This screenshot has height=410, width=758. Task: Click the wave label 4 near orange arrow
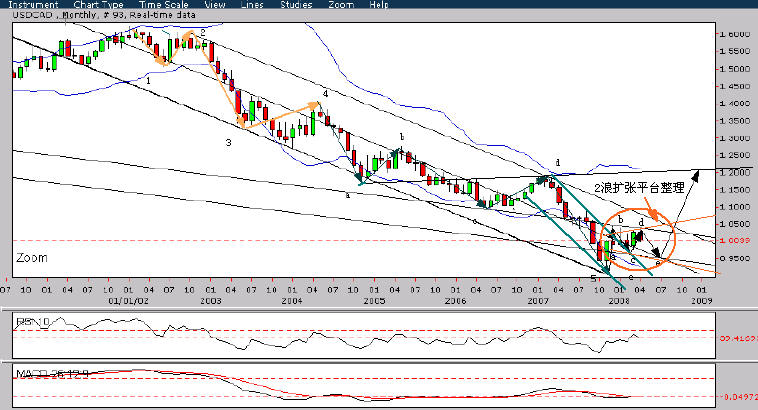pos(325,94)
